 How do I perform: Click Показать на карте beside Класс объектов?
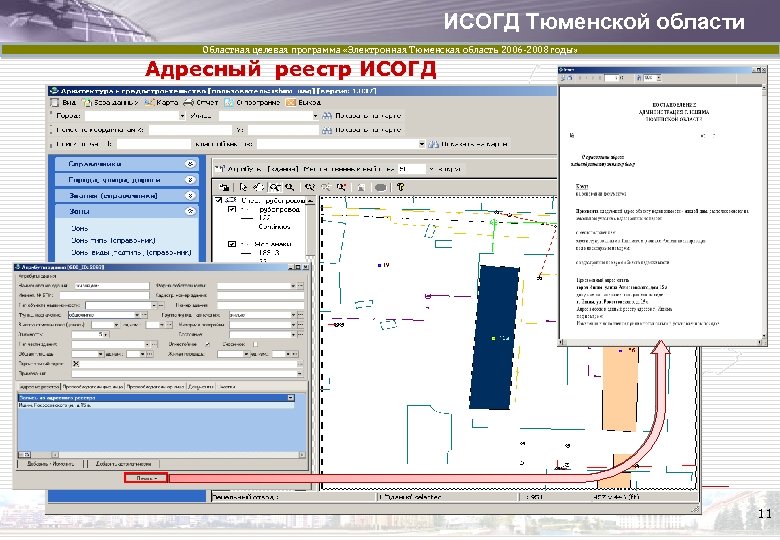pyautogui.click(x=469, y=144)
